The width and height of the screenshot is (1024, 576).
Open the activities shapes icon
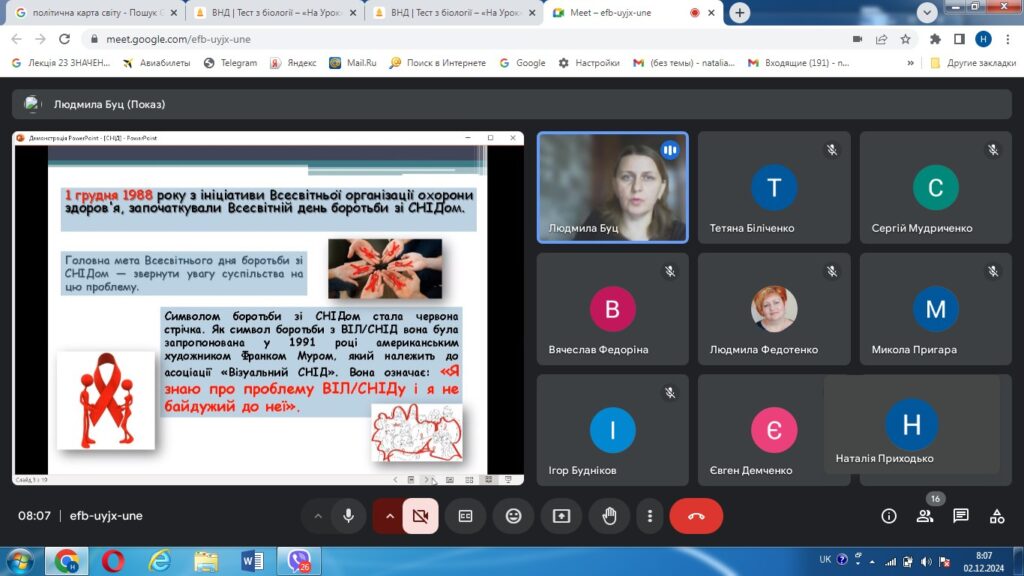click(x=997, y=516)
